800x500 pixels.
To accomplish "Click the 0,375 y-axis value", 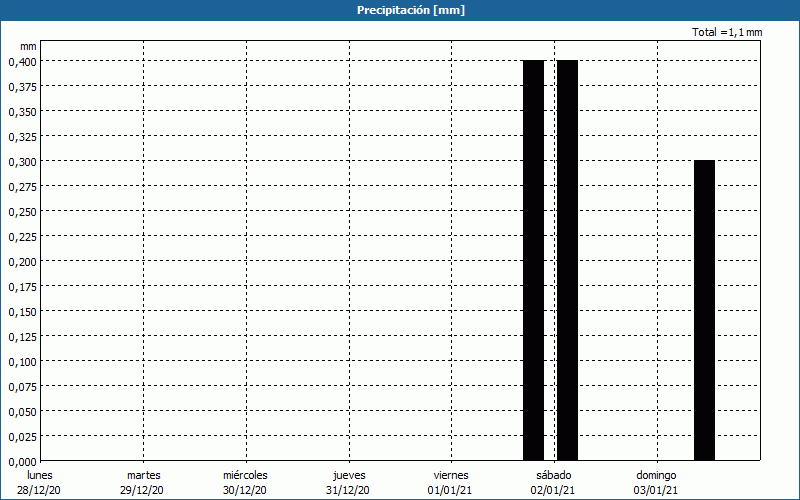I will pyautogui.click(x=22, y=87).
